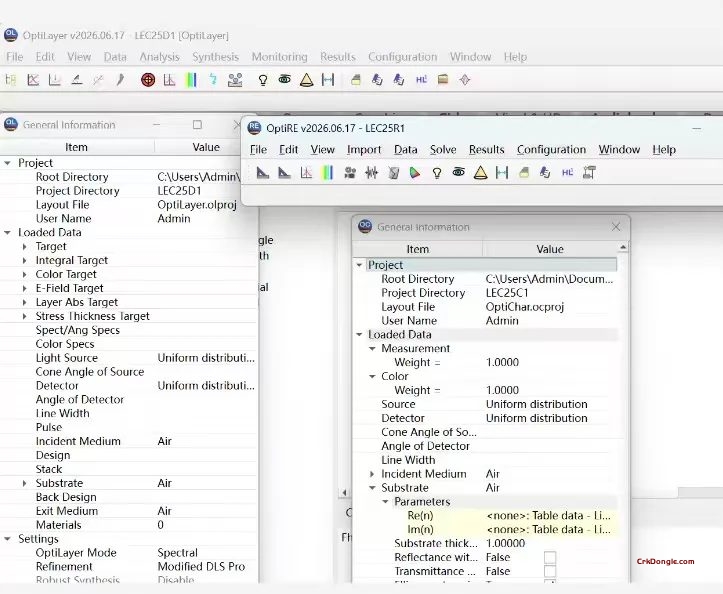Collapse Color node in OptiRE panel
This screenshot has height=594, width=723.
click(x=372, y=376)
